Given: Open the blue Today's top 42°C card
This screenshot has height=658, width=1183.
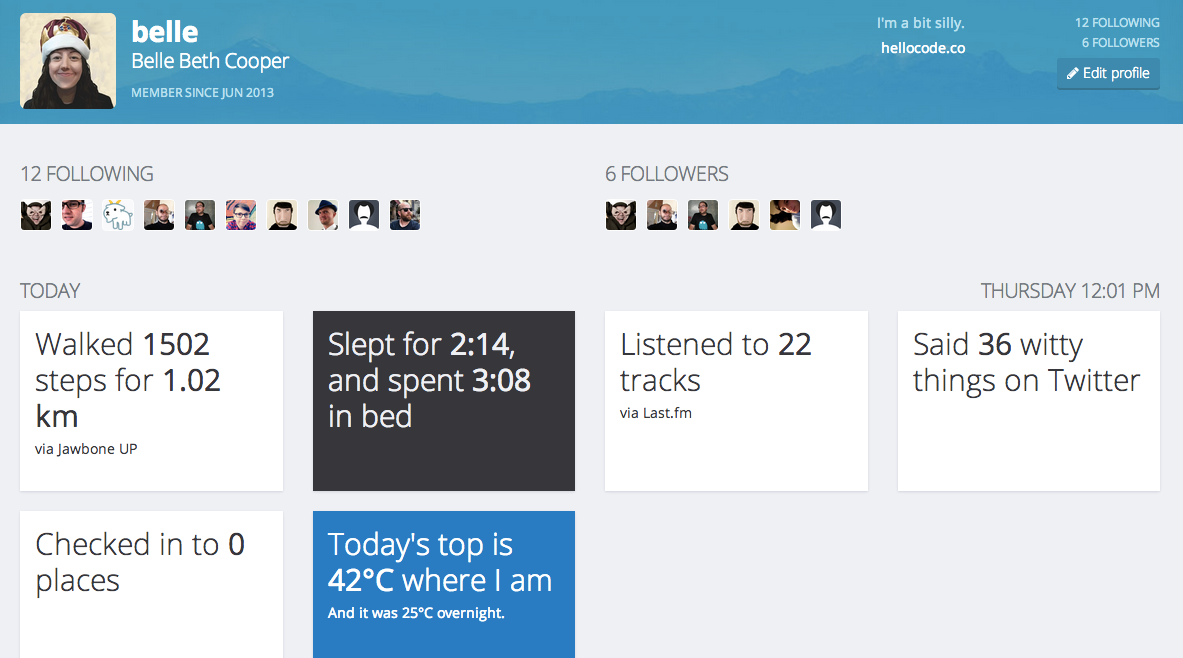Looking at the screenshot, I should (x=444, y=585).
